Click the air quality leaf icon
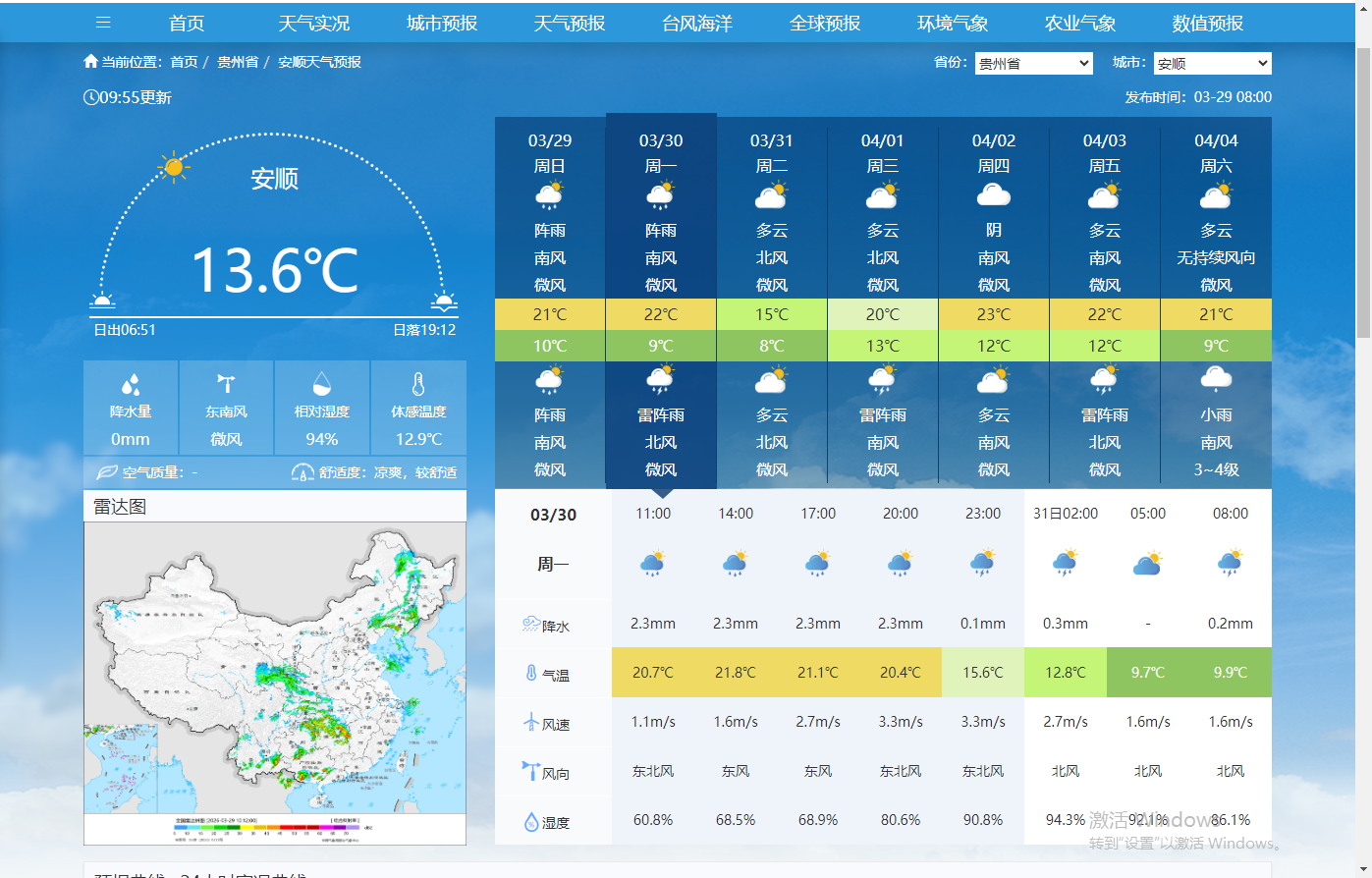Image resolution: width=1372 pixels, height=878 pixels. pyautogui.click(x=107, y=472)
